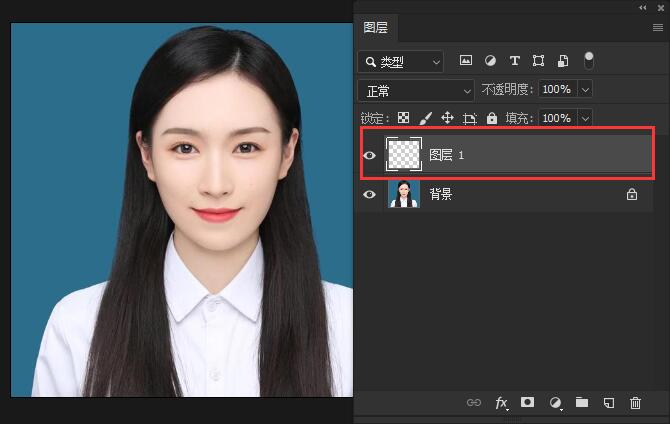Screen dimensions: 670x424
Task: Open the fx layer style menu
Action: click(501, 403)
